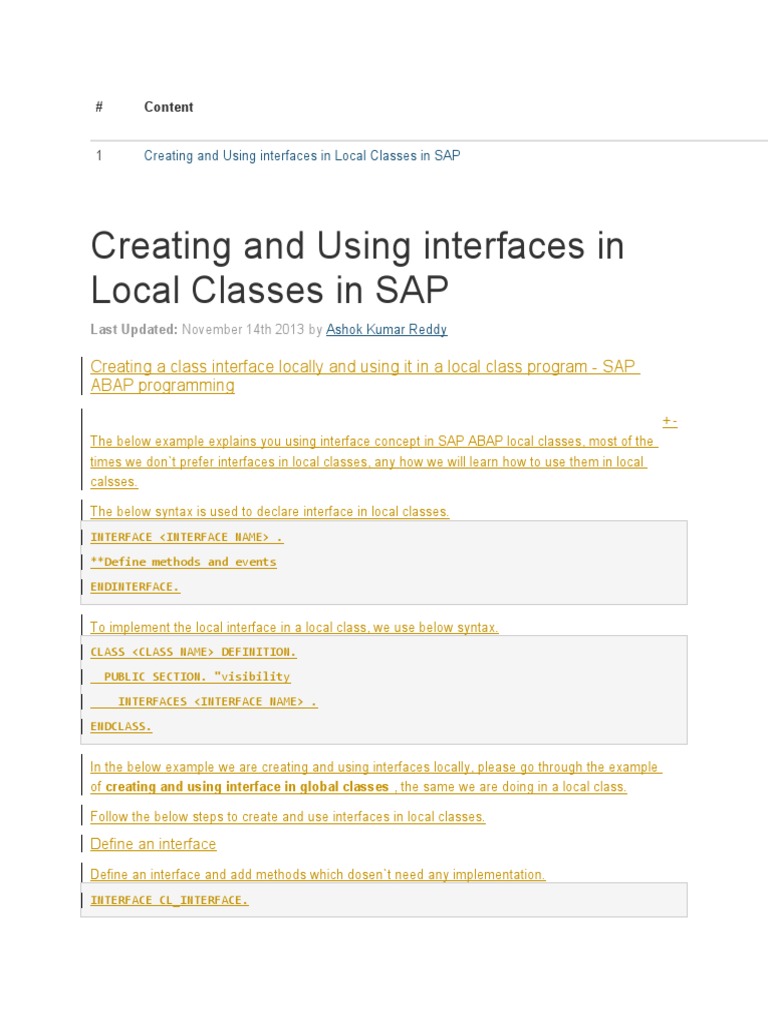
Task: Open 'creating and using interface in global classes' link
Action: (x=247, y=787)
